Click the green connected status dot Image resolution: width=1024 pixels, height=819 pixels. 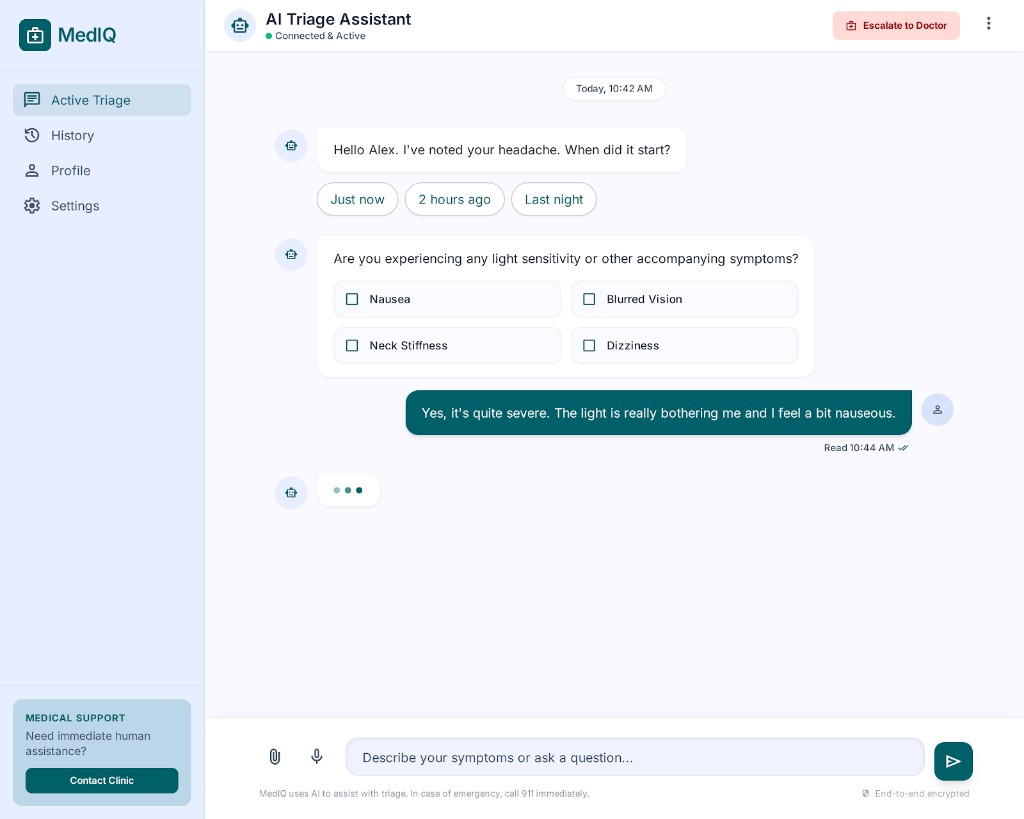click(269, 36)
